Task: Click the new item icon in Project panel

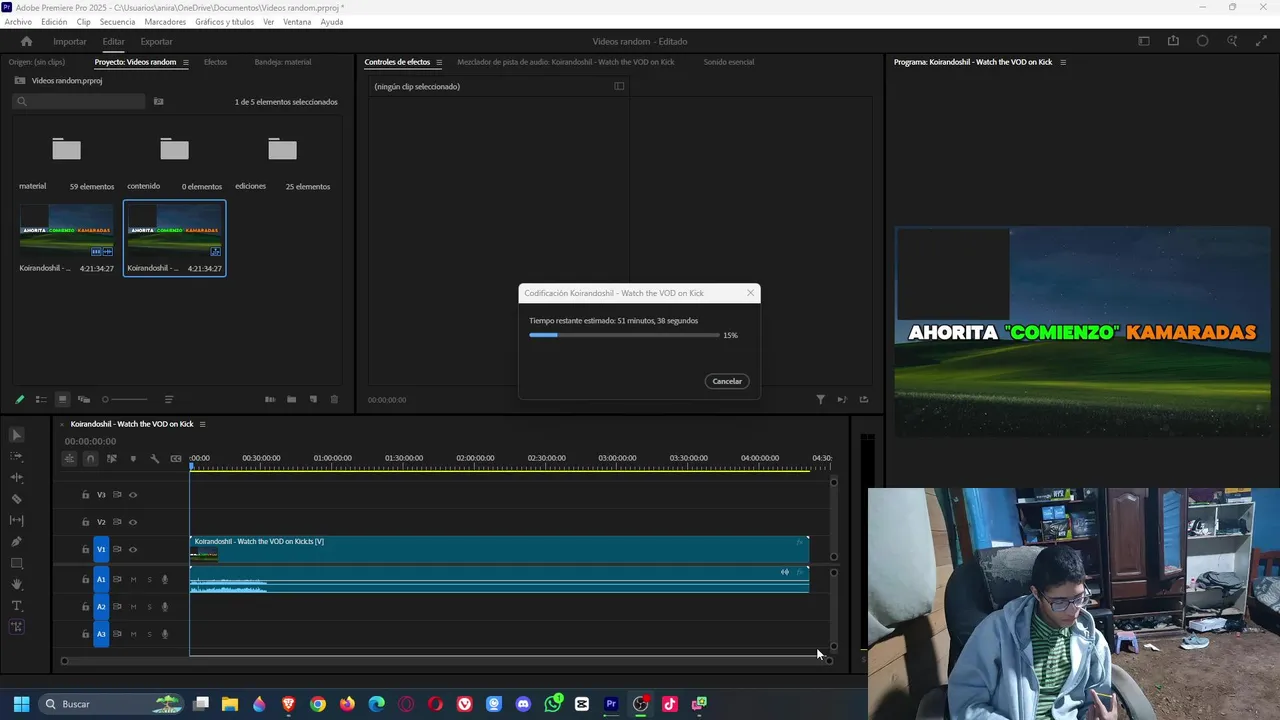Action: tap(313, 399)
